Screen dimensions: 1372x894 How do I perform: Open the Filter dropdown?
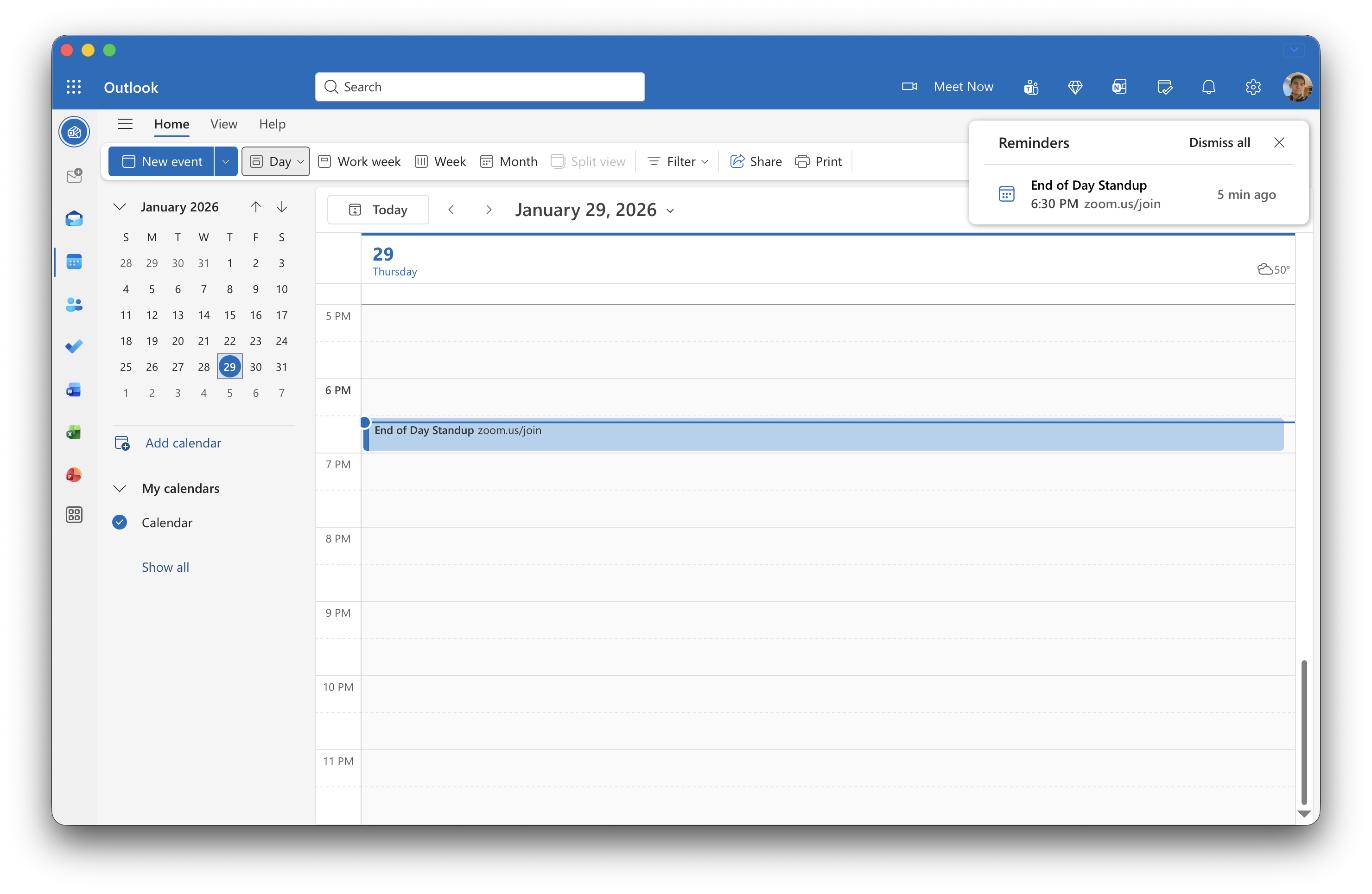(677, 161)
